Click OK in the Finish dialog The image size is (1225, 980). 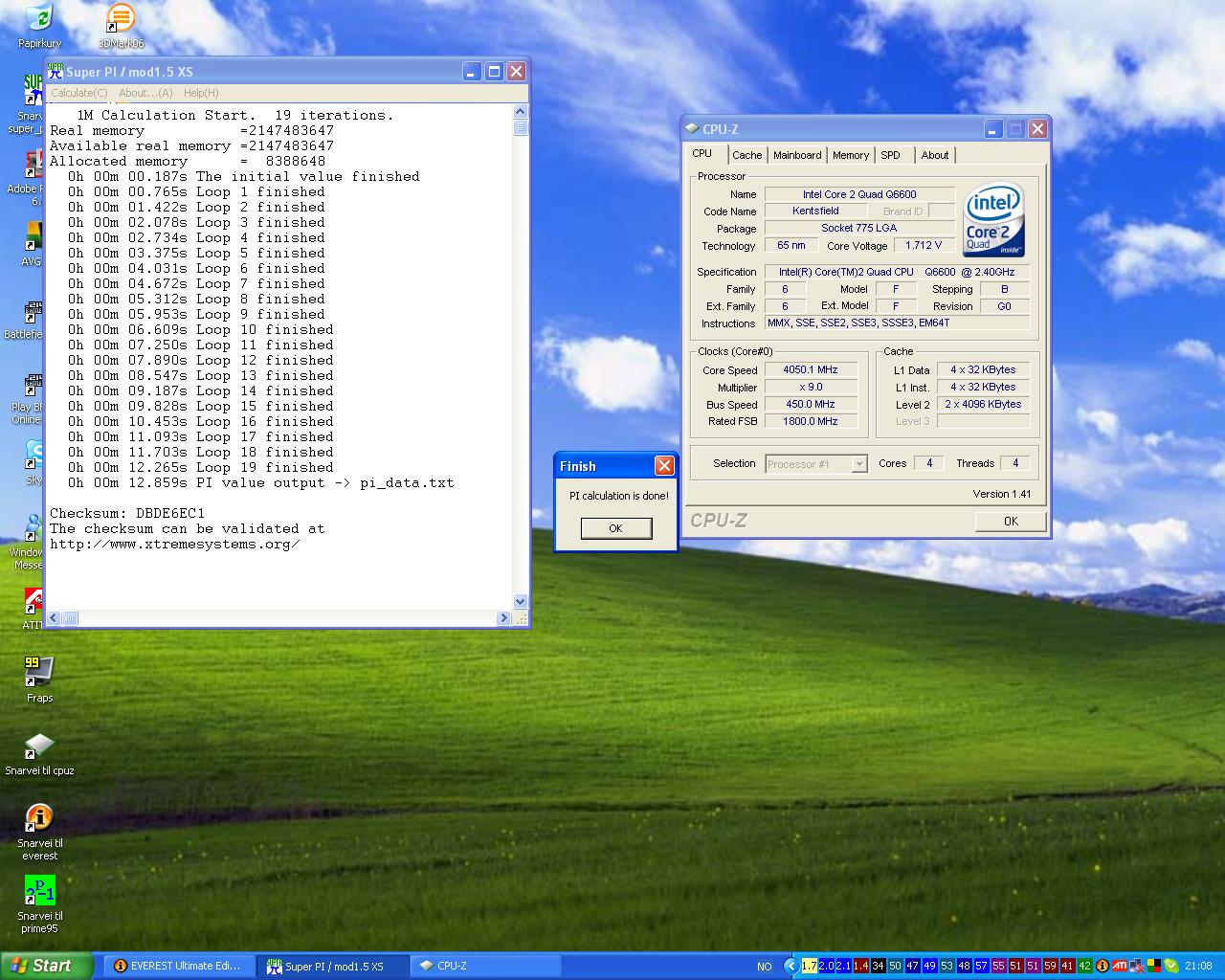coord(616,528)
